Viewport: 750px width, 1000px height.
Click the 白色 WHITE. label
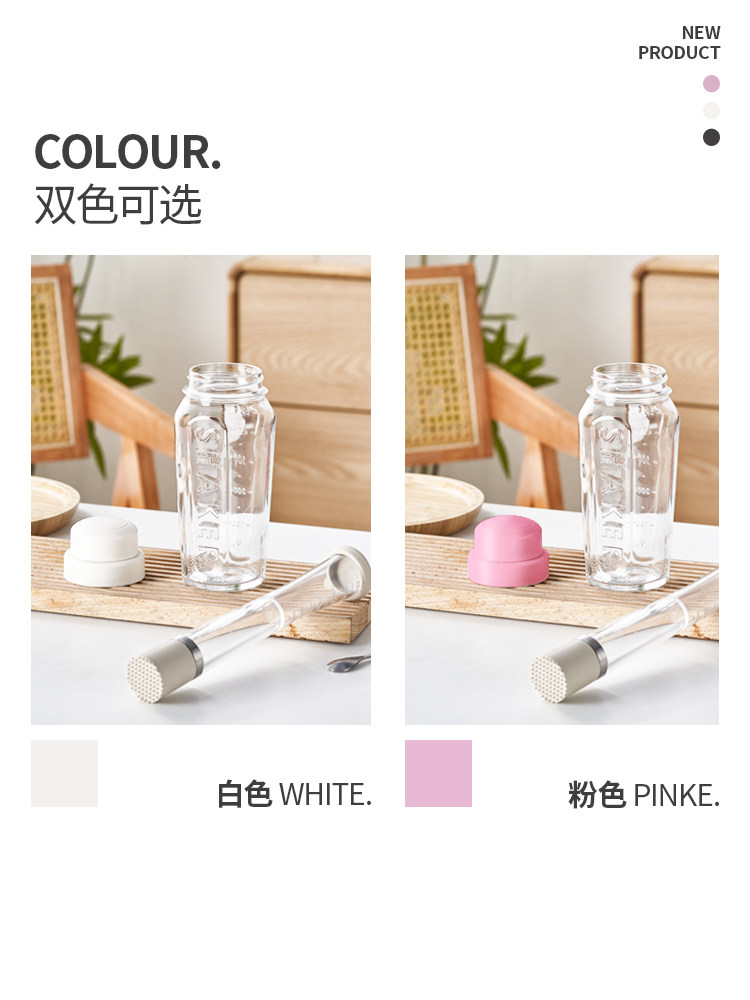click(x=294, y=795)
